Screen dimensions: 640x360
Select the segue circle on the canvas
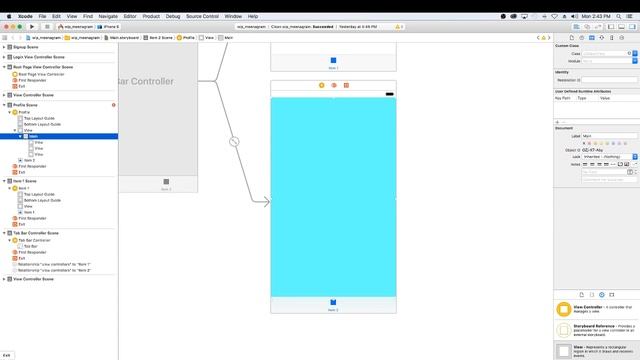click(234, 142)
